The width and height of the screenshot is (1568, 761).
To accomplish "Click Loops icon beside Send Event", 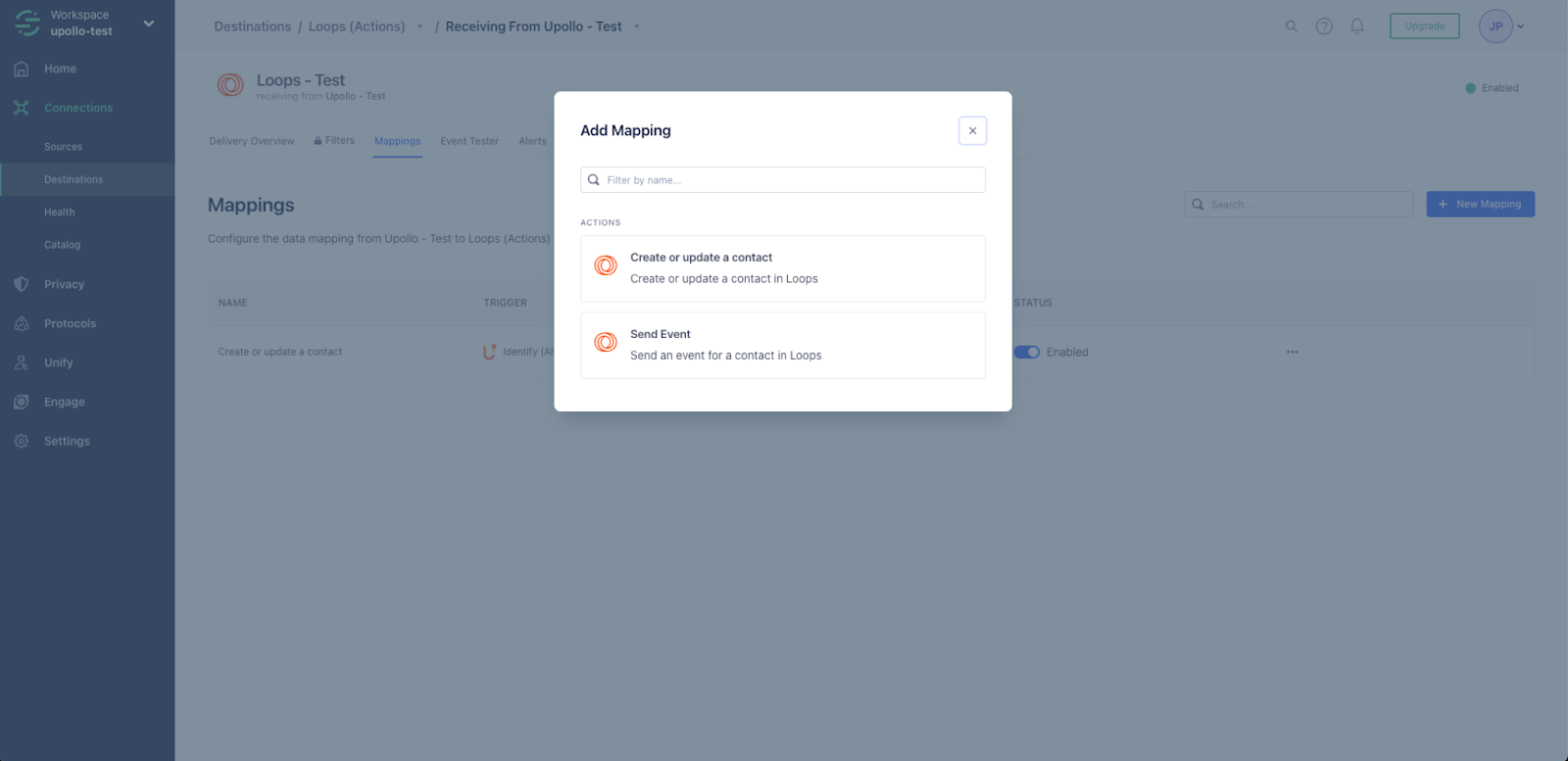I will point(606,342).
